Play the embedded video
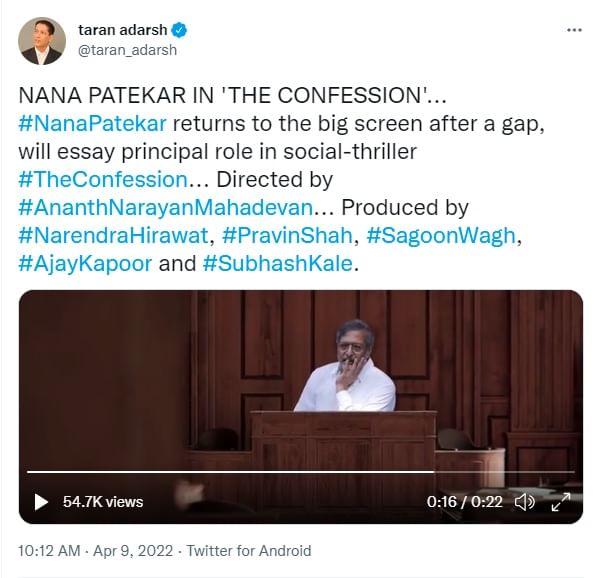600x578 pixels. pos(41,502)
